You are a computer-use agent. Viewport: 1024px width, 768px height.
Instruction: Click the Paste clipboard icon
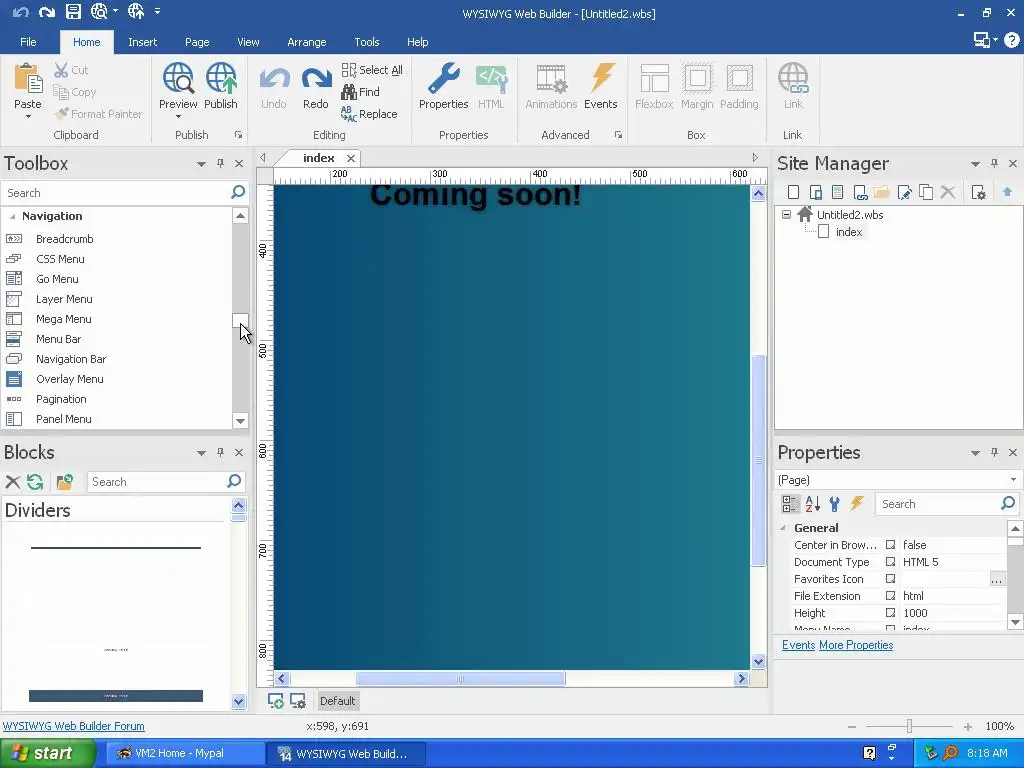(28, 79)
